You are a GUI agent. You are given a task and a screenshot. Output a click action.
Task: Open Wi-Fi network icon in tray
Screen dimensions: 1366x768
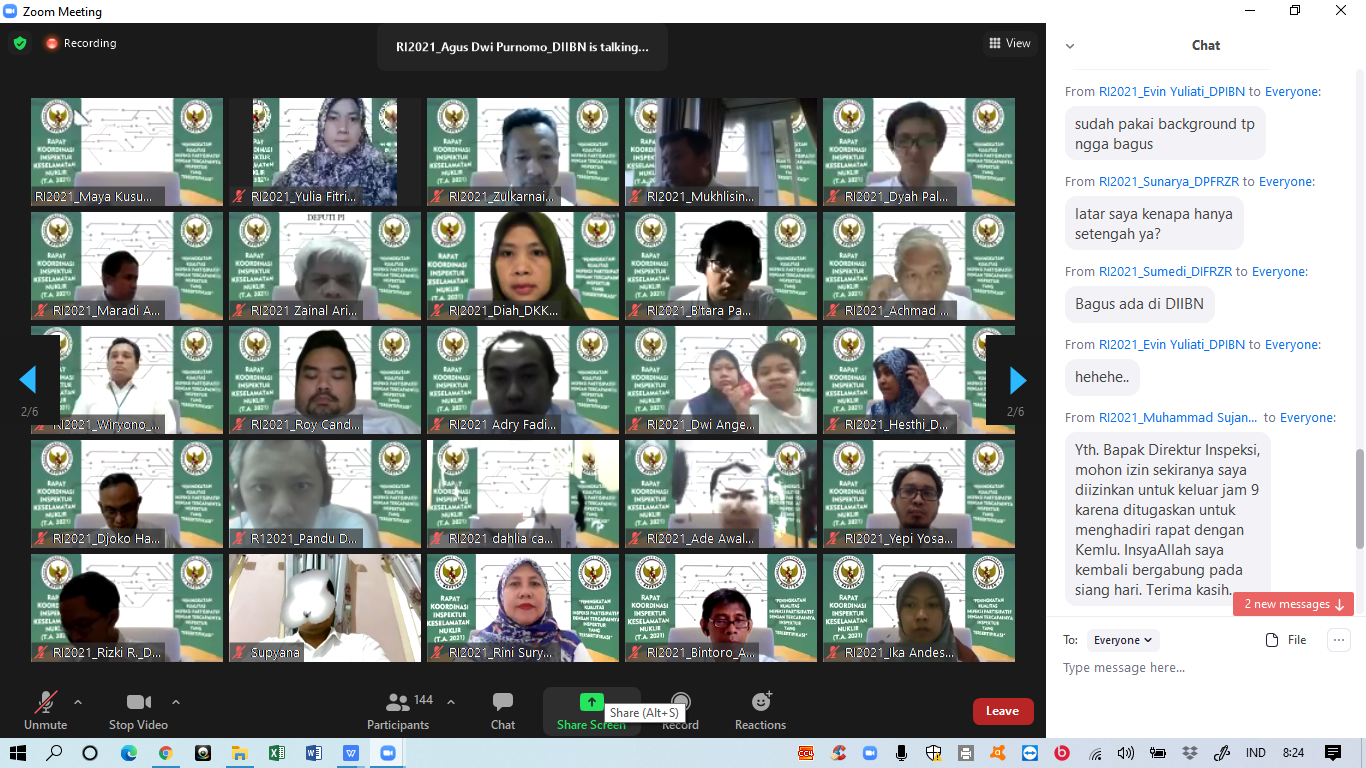click(x=1095, y=753)
